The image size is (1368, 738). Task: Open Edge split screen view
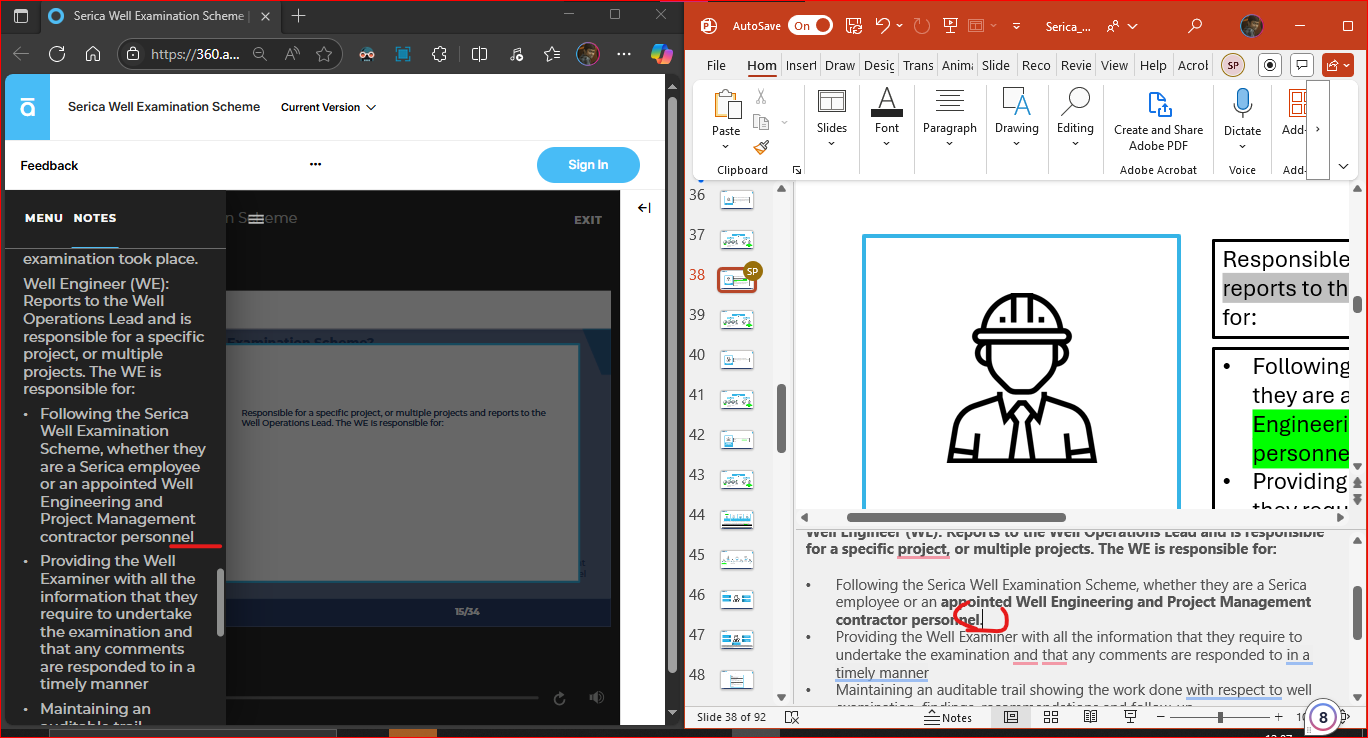click(479, 54)
